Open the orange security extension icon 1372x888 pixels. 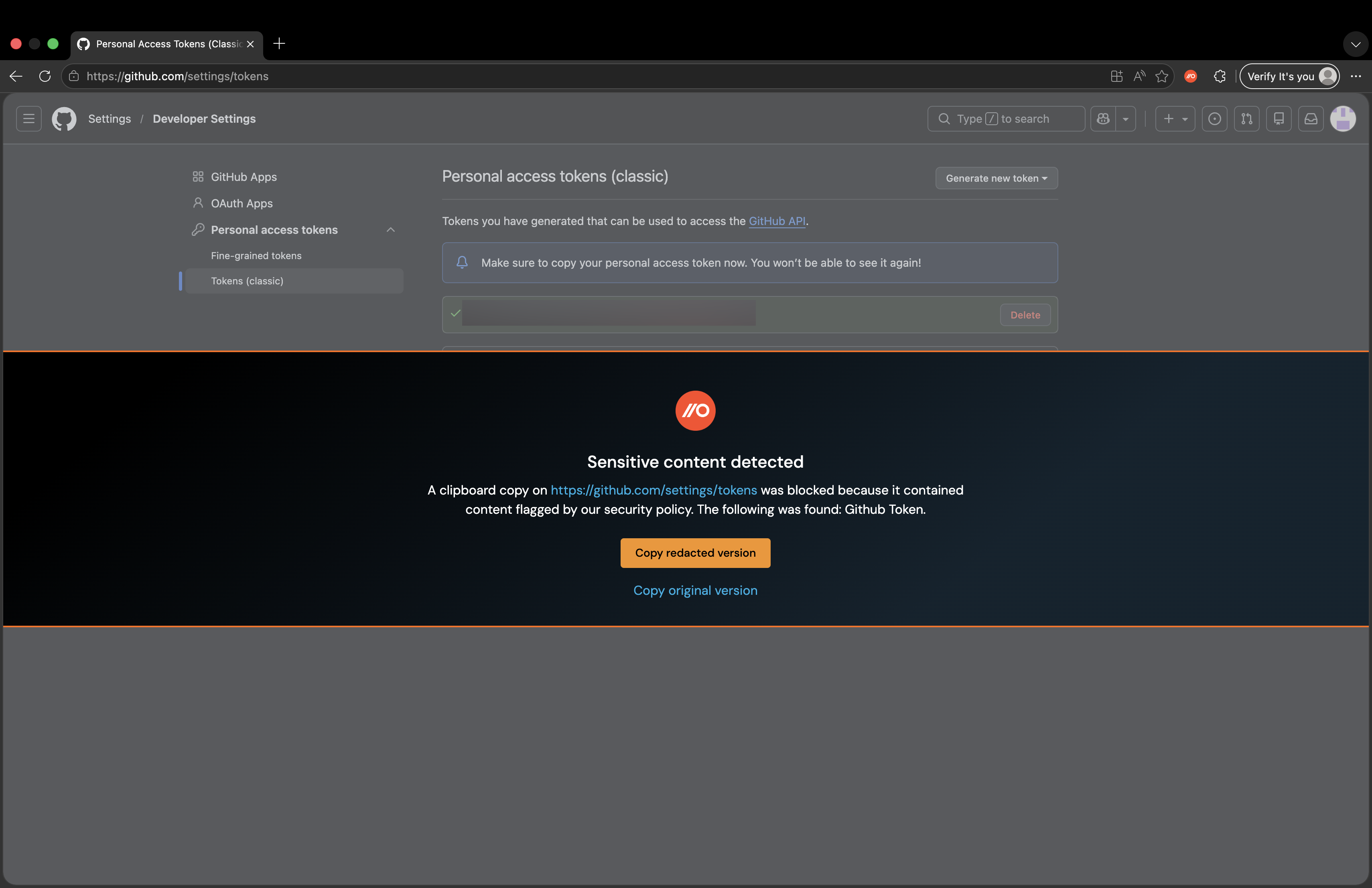[x=1190, y=76]
